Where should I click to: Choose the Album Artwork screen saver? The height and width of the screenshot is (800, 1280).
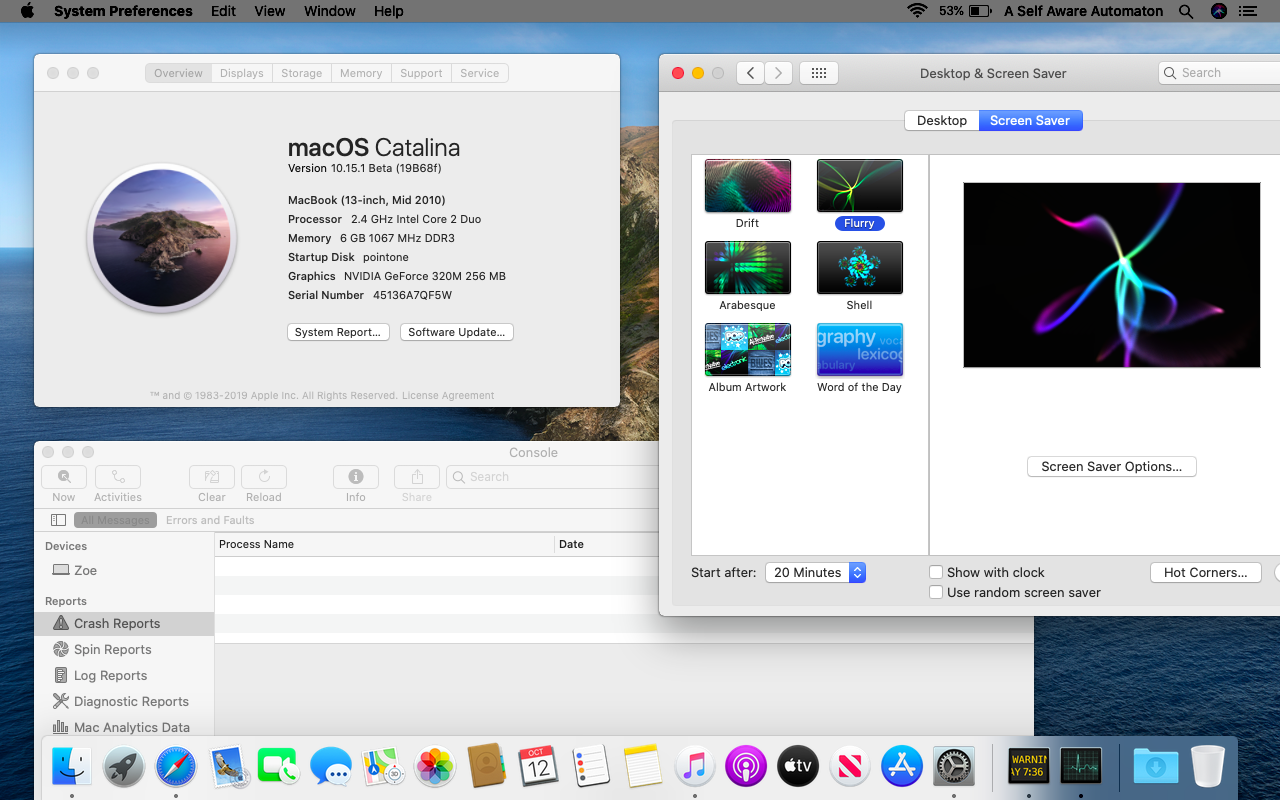tap(748, 350)
